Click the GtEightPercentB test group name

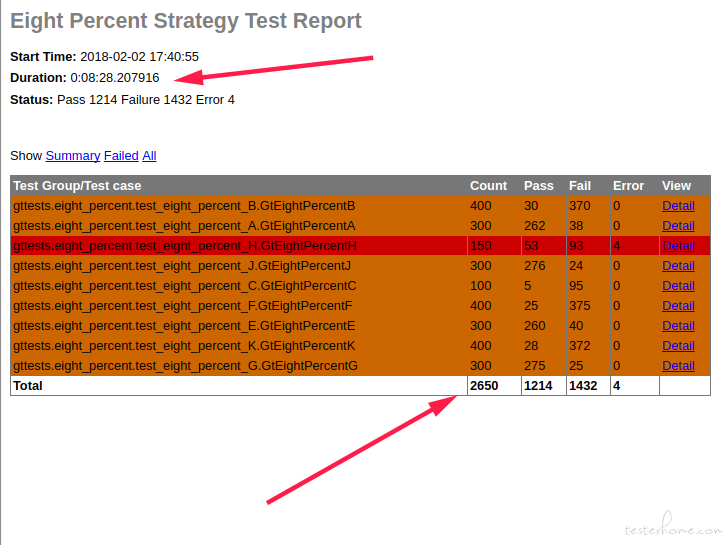pos(184,206)
